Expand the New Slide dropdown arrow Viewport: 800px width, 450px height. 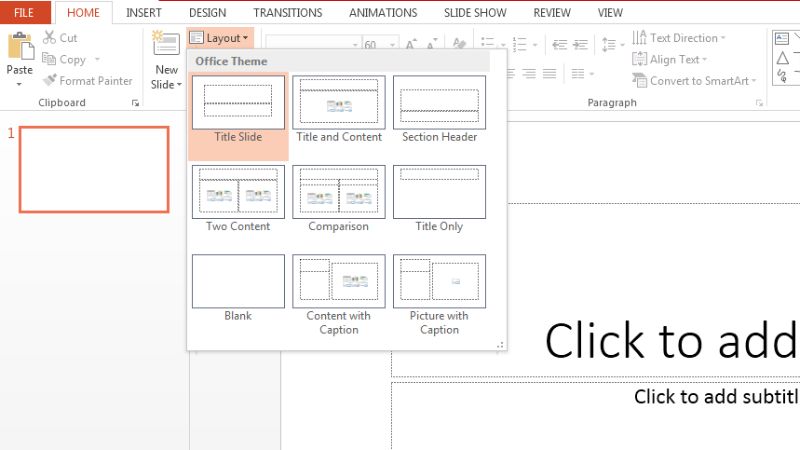(x=180, y=85)
